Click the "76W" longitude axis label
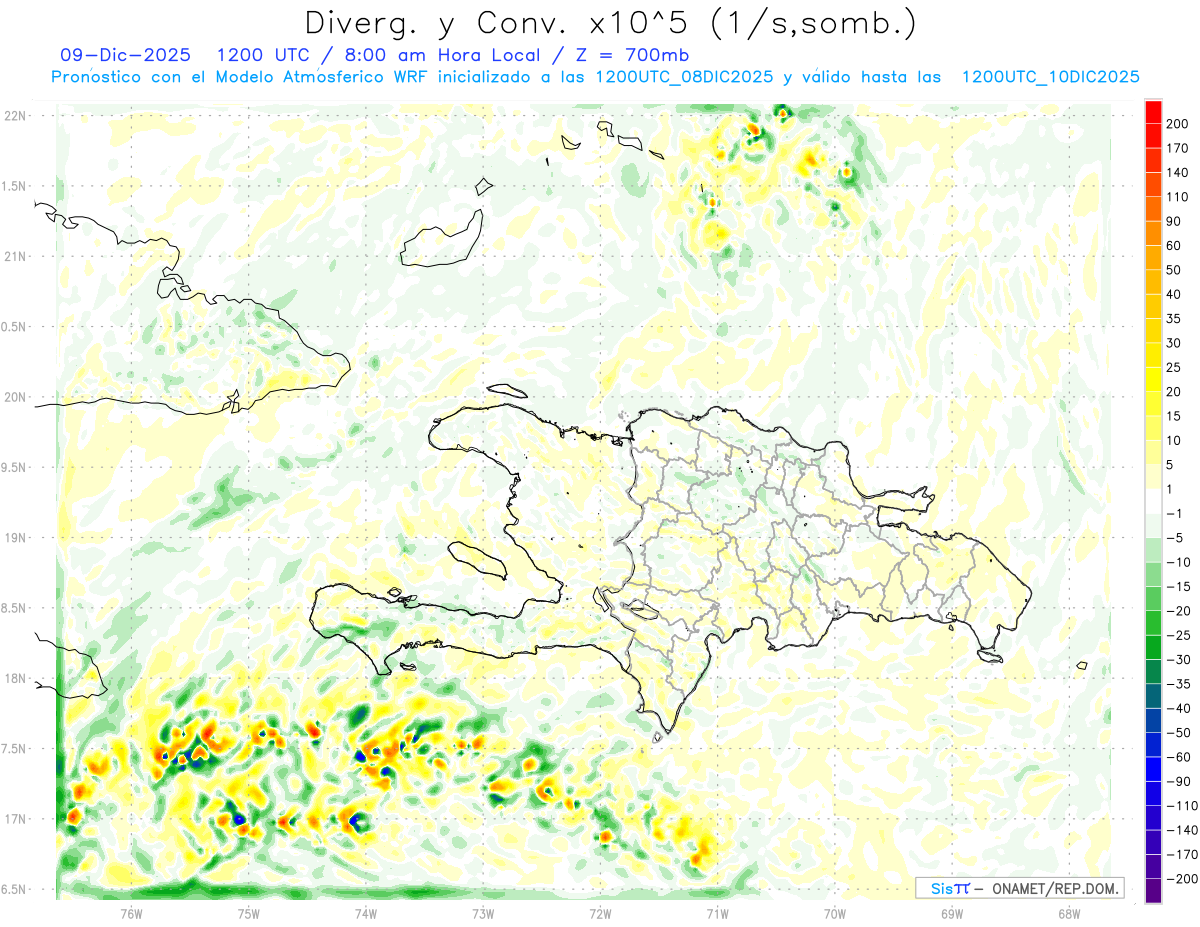The width and height of the screenshot is (1200, 927). point(131,912)
